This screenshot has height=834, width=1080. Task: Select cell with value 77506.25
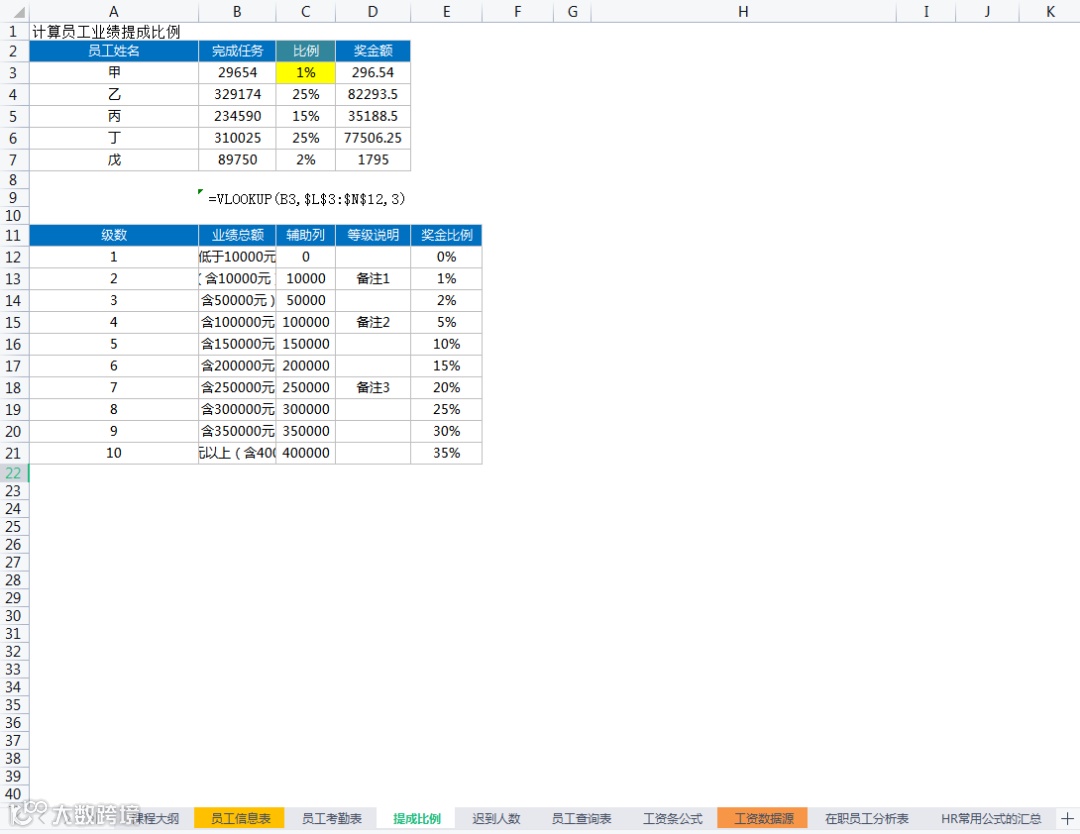373,138
